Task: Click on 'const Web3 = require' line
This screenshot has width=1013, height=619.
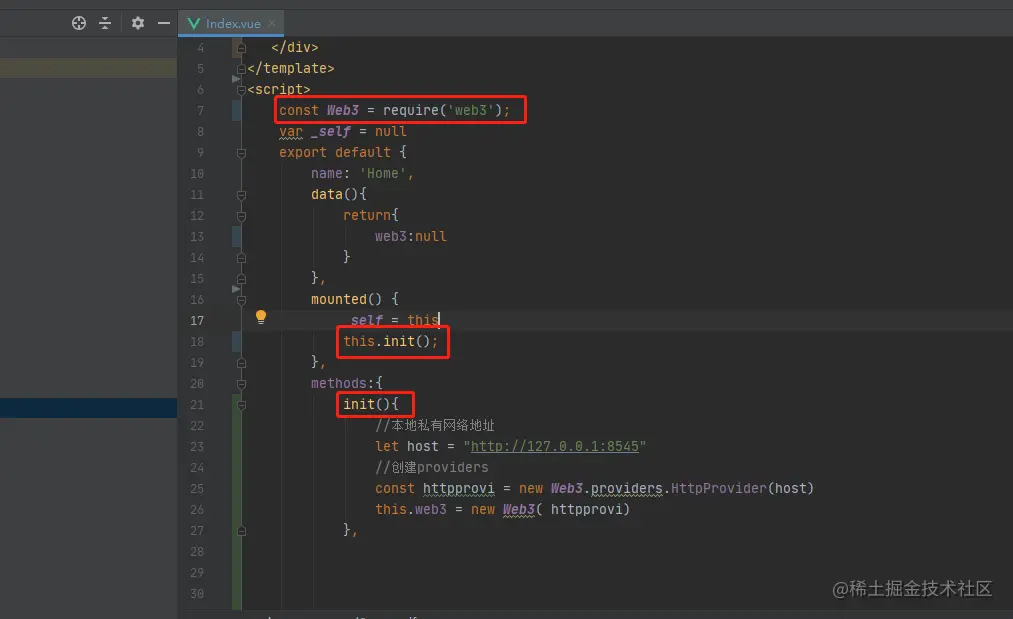Action: tap(394, 110)
